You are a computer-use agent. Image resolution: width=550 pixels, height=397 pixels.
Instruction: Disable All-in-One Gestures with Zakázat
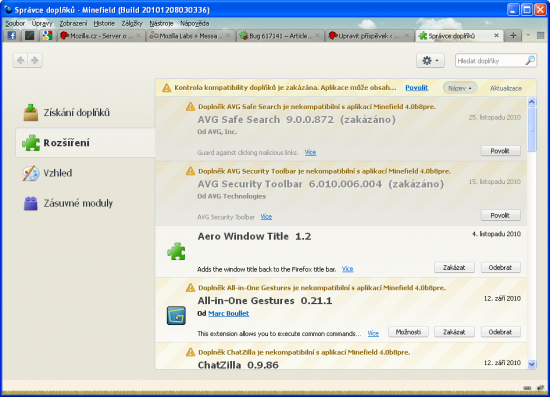(454, 332)
